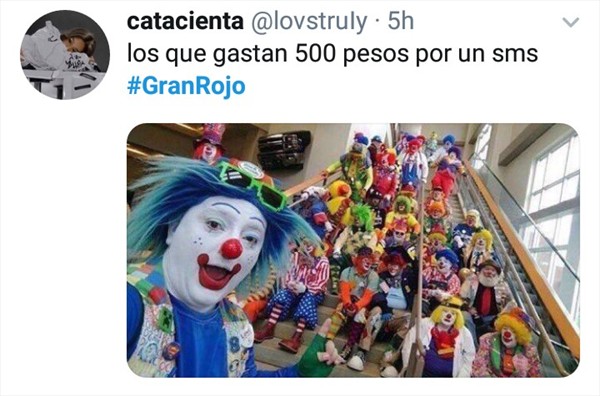Click the yellow-haired clown in white coat

[x=444, y=337]
